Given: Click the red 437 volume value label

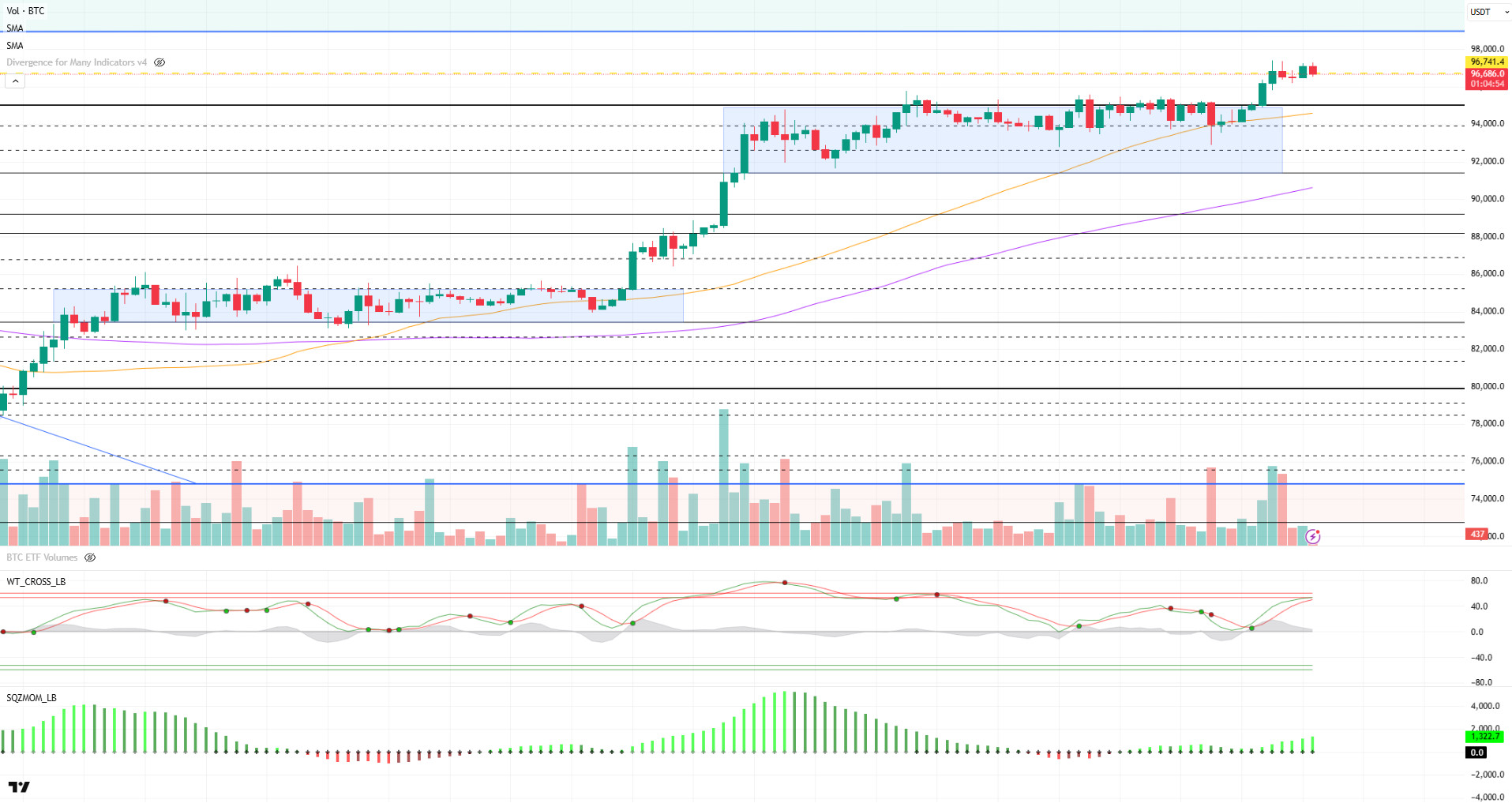Looking at the screenshot, I should (x=1476, y=535).
